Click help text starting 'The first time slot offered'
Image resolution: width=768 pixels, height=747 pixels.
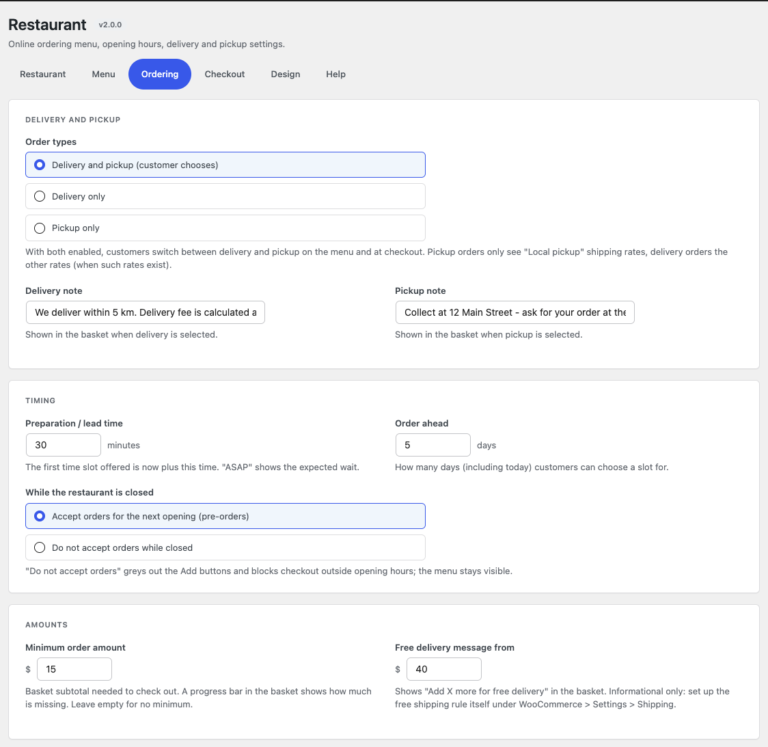[x=192, y=467]
